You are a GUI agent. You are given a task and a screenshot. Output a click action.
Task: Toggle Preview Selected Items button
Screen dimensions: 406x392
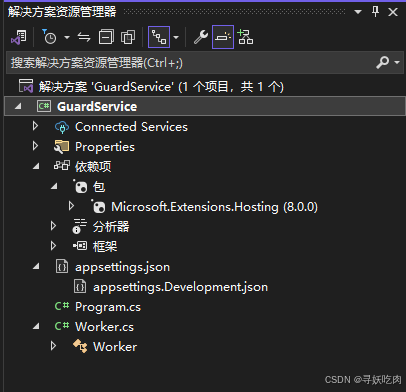tap(223, 37)
